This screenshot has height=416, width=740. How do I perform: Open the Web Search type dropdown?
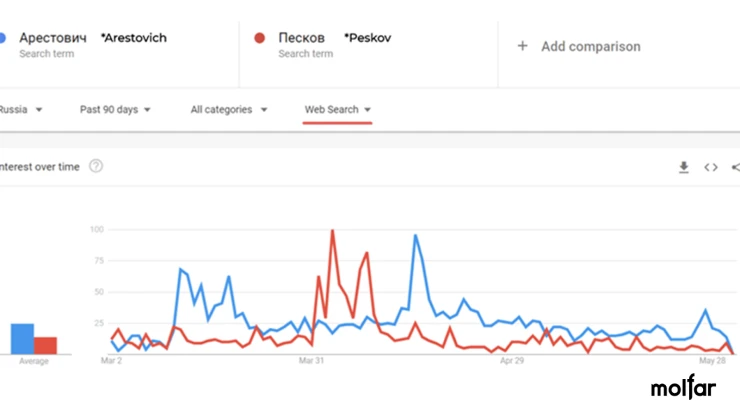337,110
